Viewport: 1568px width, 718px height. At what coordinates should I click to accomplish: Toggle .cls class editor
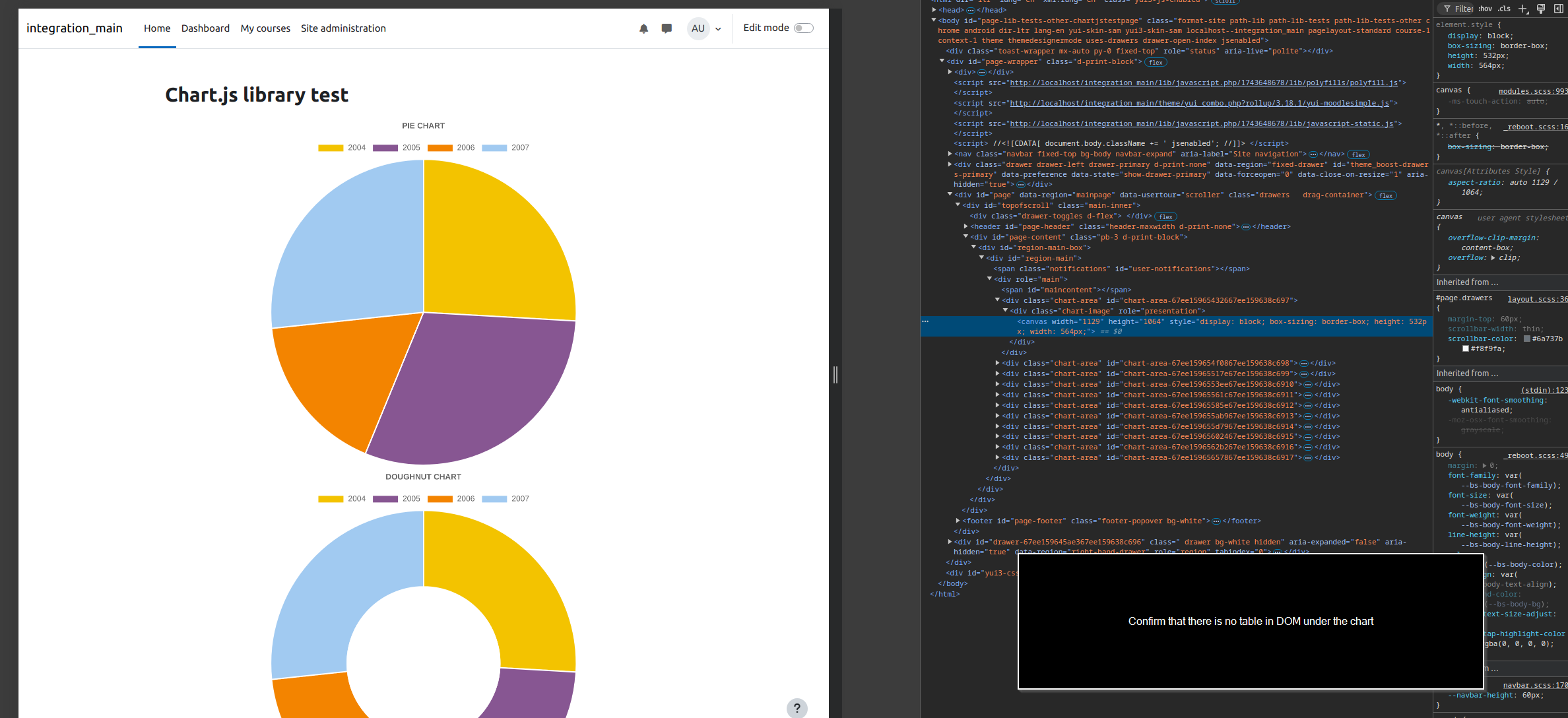point(1504,9)
